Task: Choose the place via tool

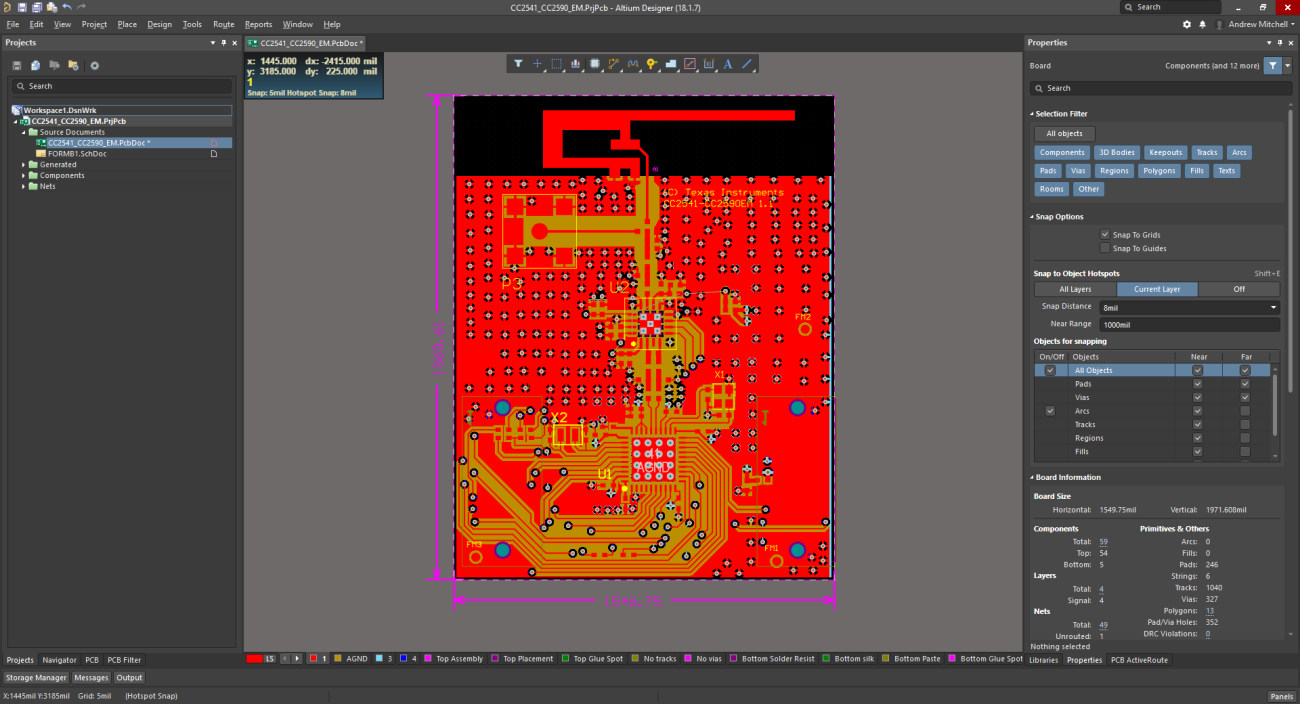Action: [x=650, y=63]
